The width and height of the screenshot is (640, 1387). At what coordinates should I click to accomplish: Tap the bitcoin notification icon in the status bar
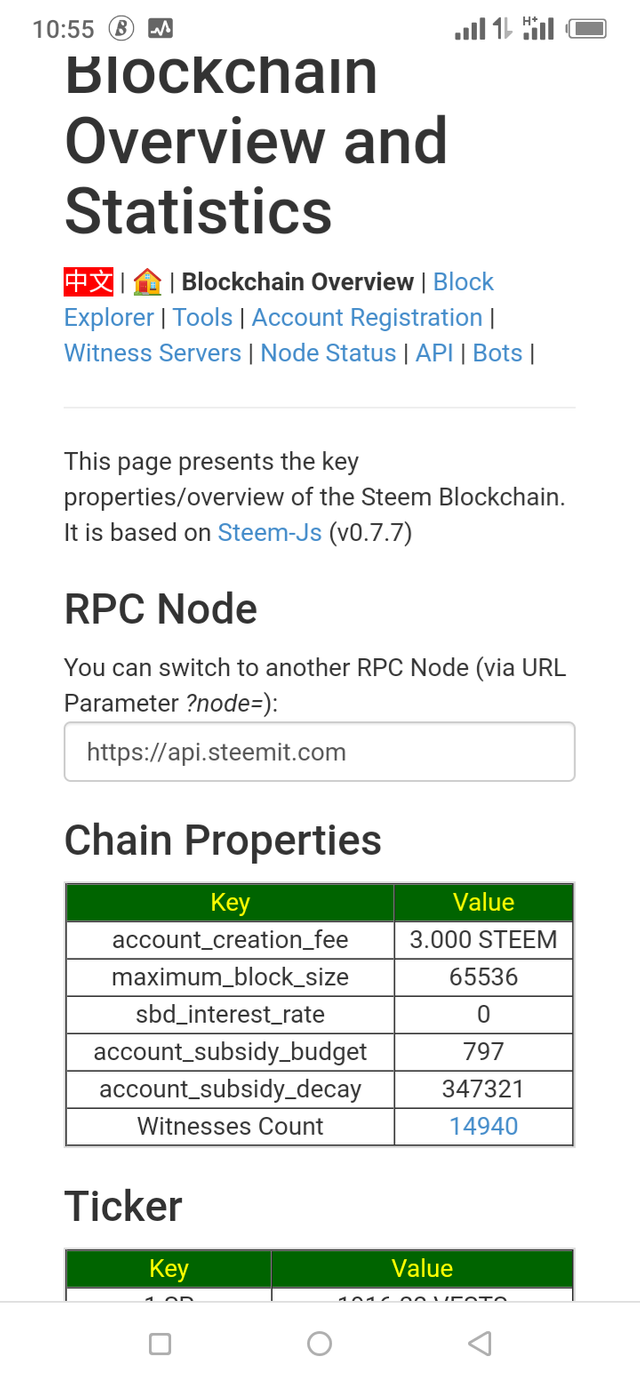(121, 29)
